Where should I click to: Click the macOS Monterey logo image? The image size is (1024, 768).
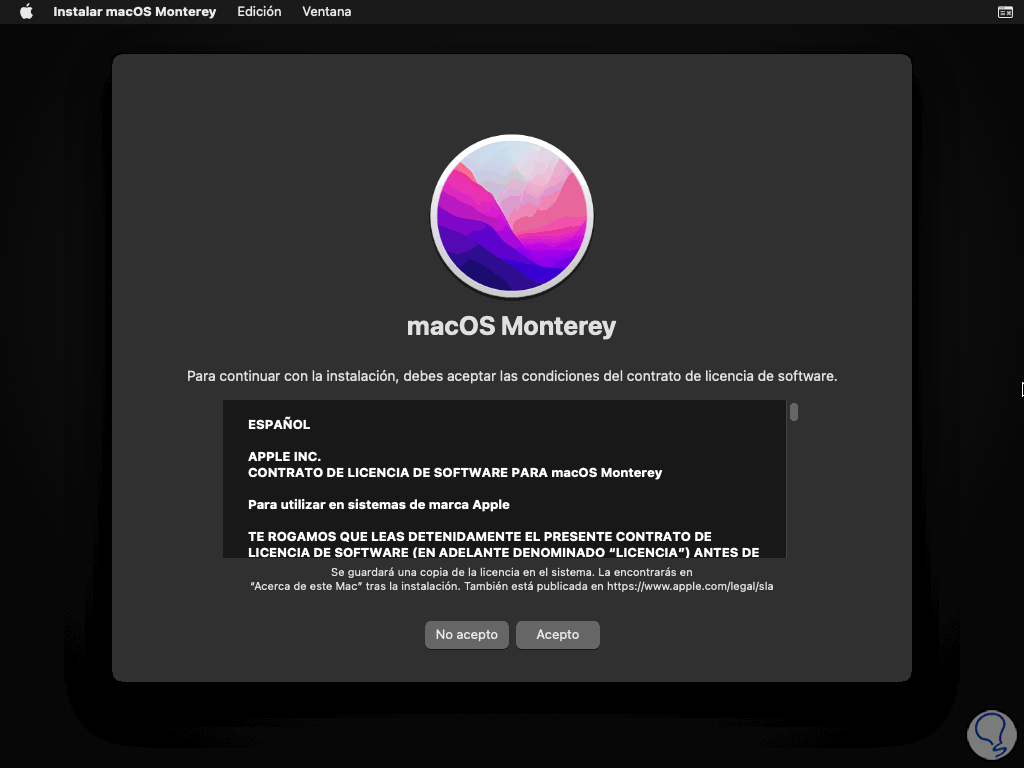pyautogui.click(x=511, y=216)
